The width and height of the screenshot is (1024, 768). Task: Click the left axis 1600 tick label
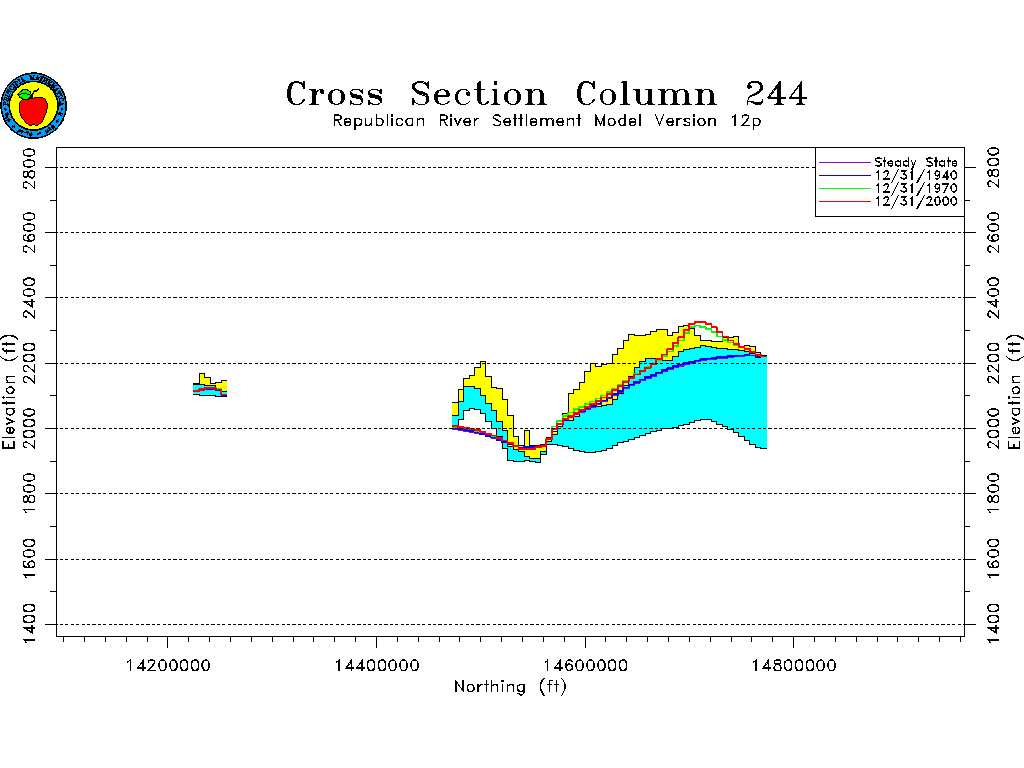(29, 559)
